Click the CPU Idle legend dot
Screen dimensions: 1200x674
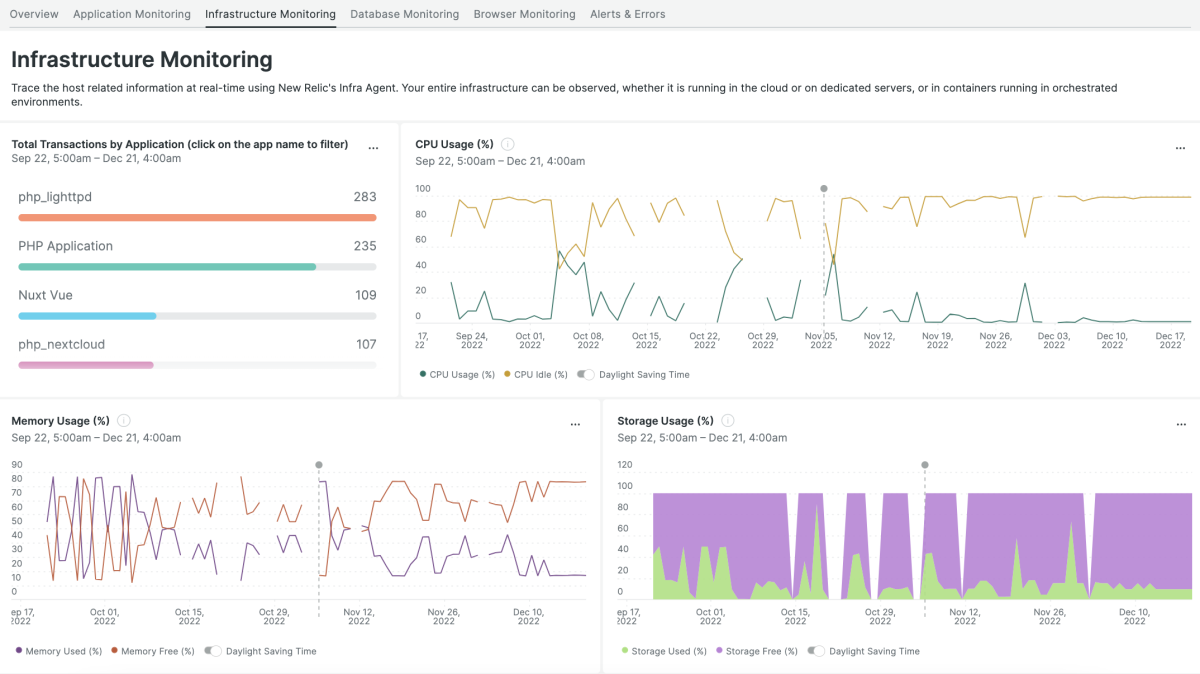point(506,375)
